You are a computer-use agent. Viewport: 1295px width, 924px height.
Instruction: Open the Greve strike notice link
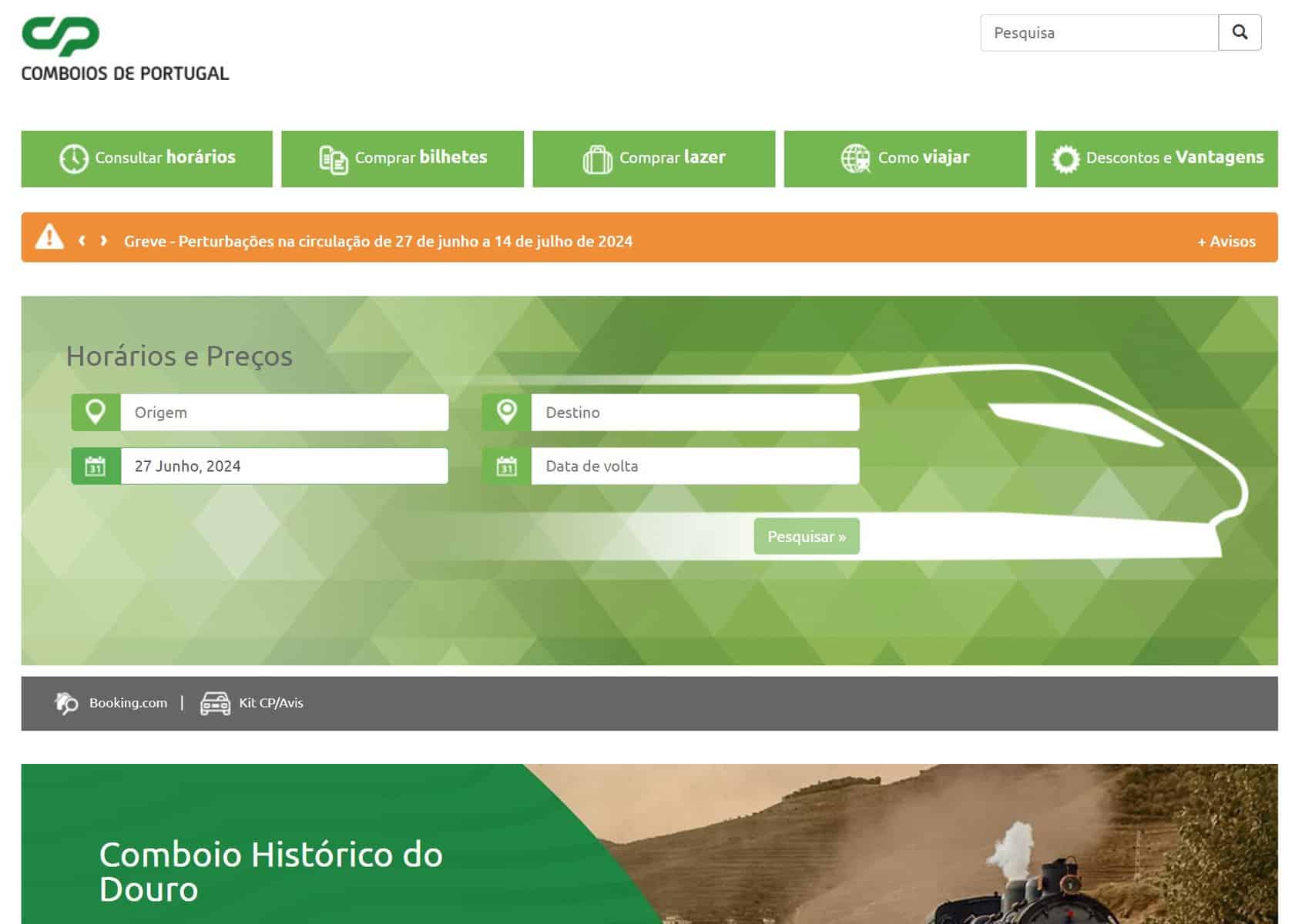(x=377, y=242)
